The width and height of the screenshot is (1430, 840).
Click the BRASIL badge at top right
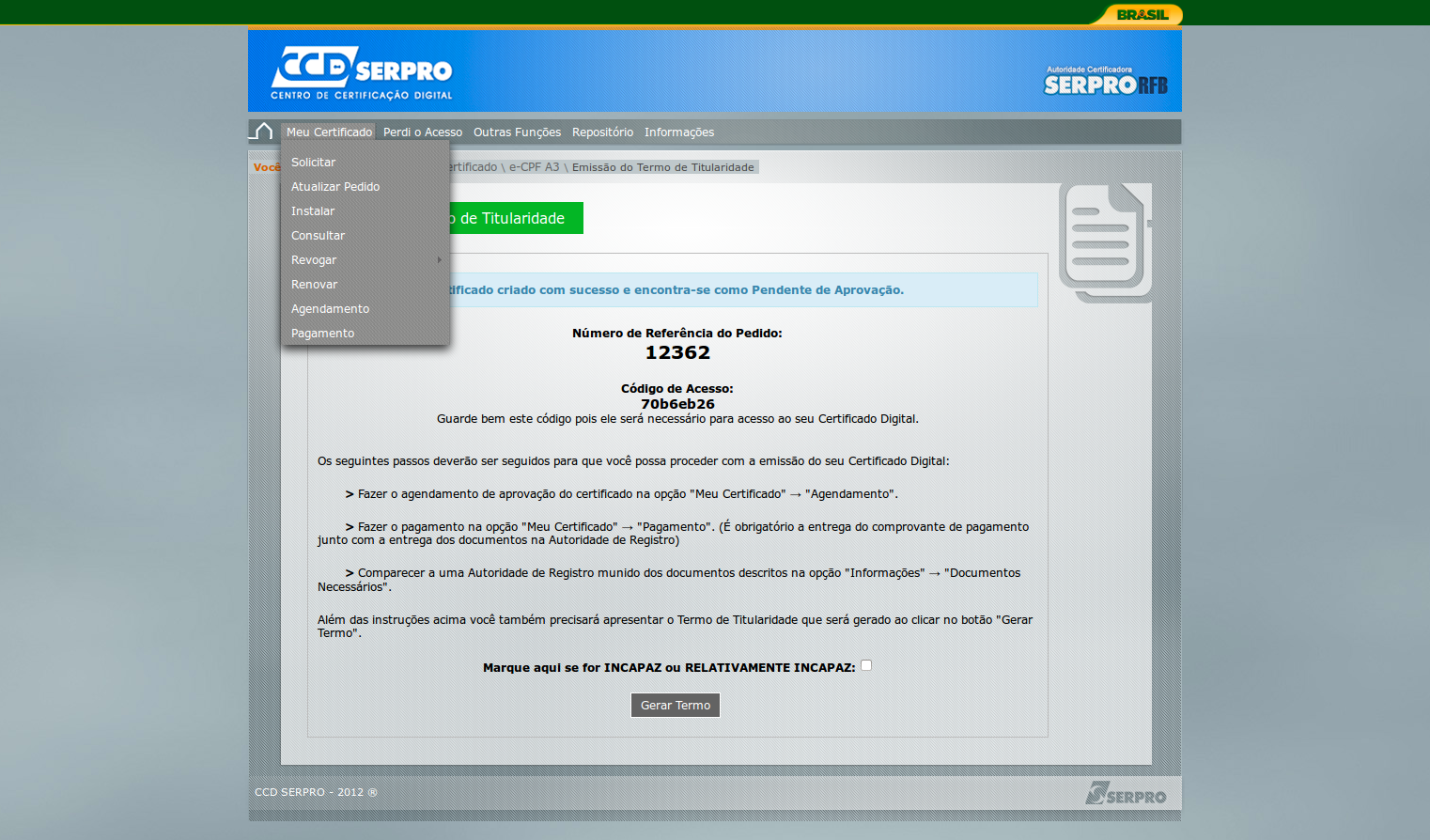pos(1141,14)
